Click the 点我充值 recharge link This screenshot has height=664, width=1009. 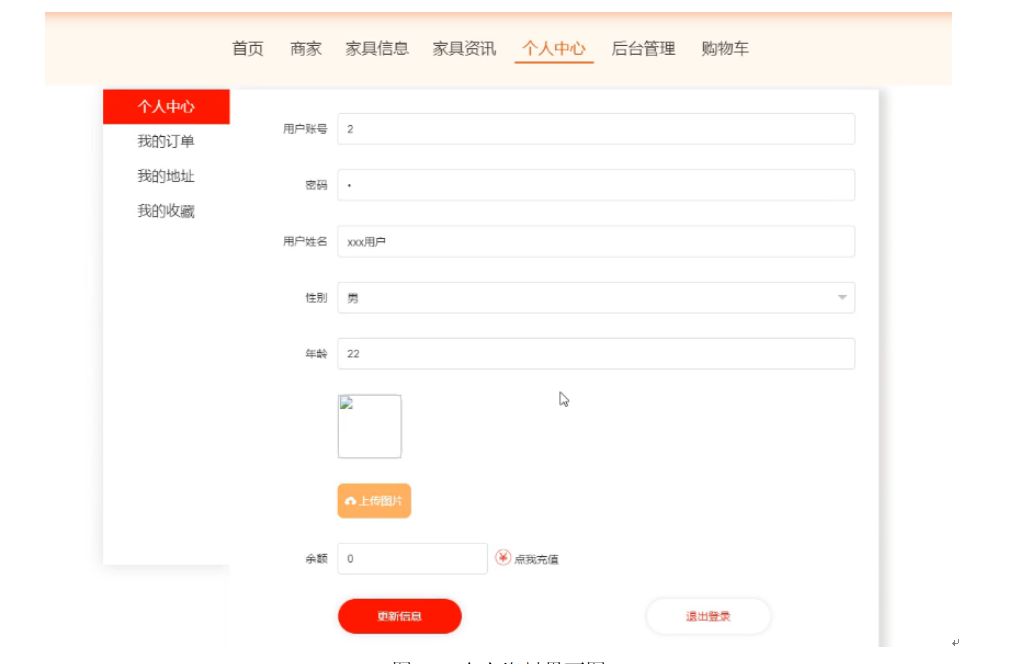pyautogui.click(x=536, y=559)
